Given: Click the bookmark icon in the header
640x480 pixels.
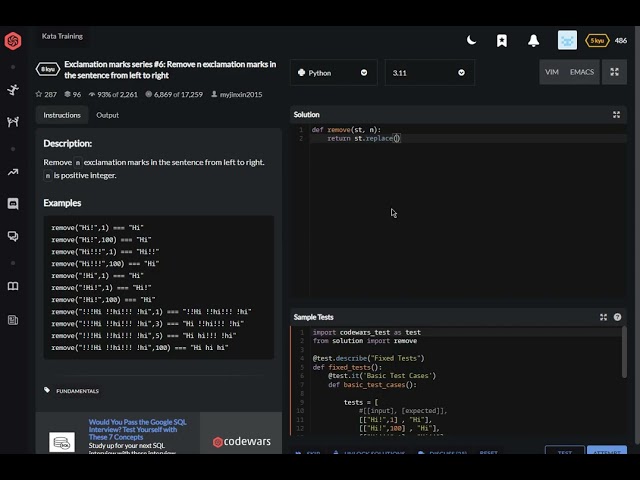Looking at the screenshot, I should coord(502,41).
